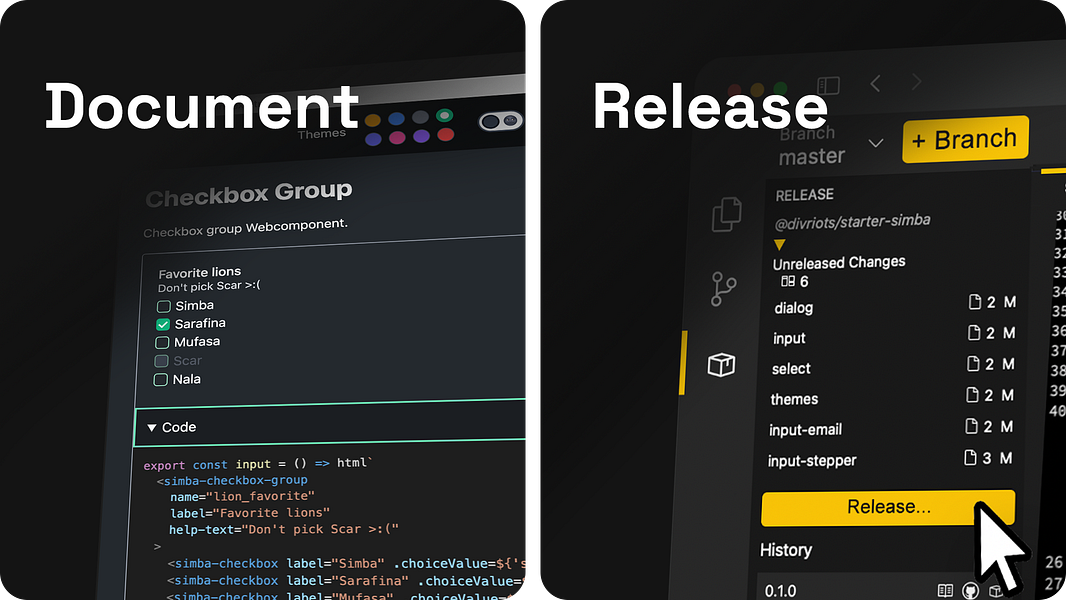Go back with the left chevron
The image size is (1066, 600).
point(876,84)
